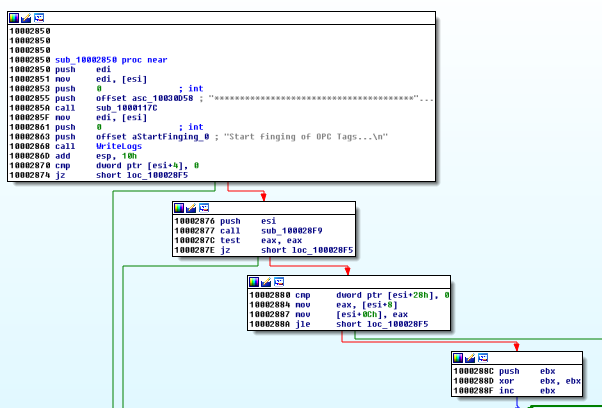The image size is (602, 408).
Task: Click the pencil icon on the 10002880 cmp block
Action: 267,283
